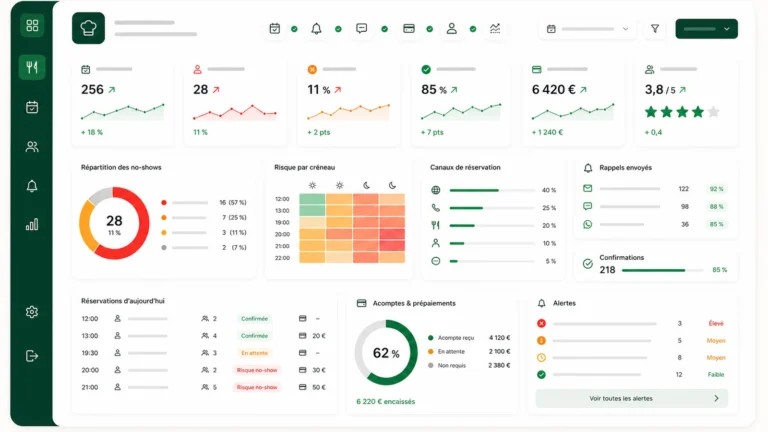The height and width of the screenshot is (432, 768).
Task: Click the orange segment of no-shows donut
Action: (87, 228)
